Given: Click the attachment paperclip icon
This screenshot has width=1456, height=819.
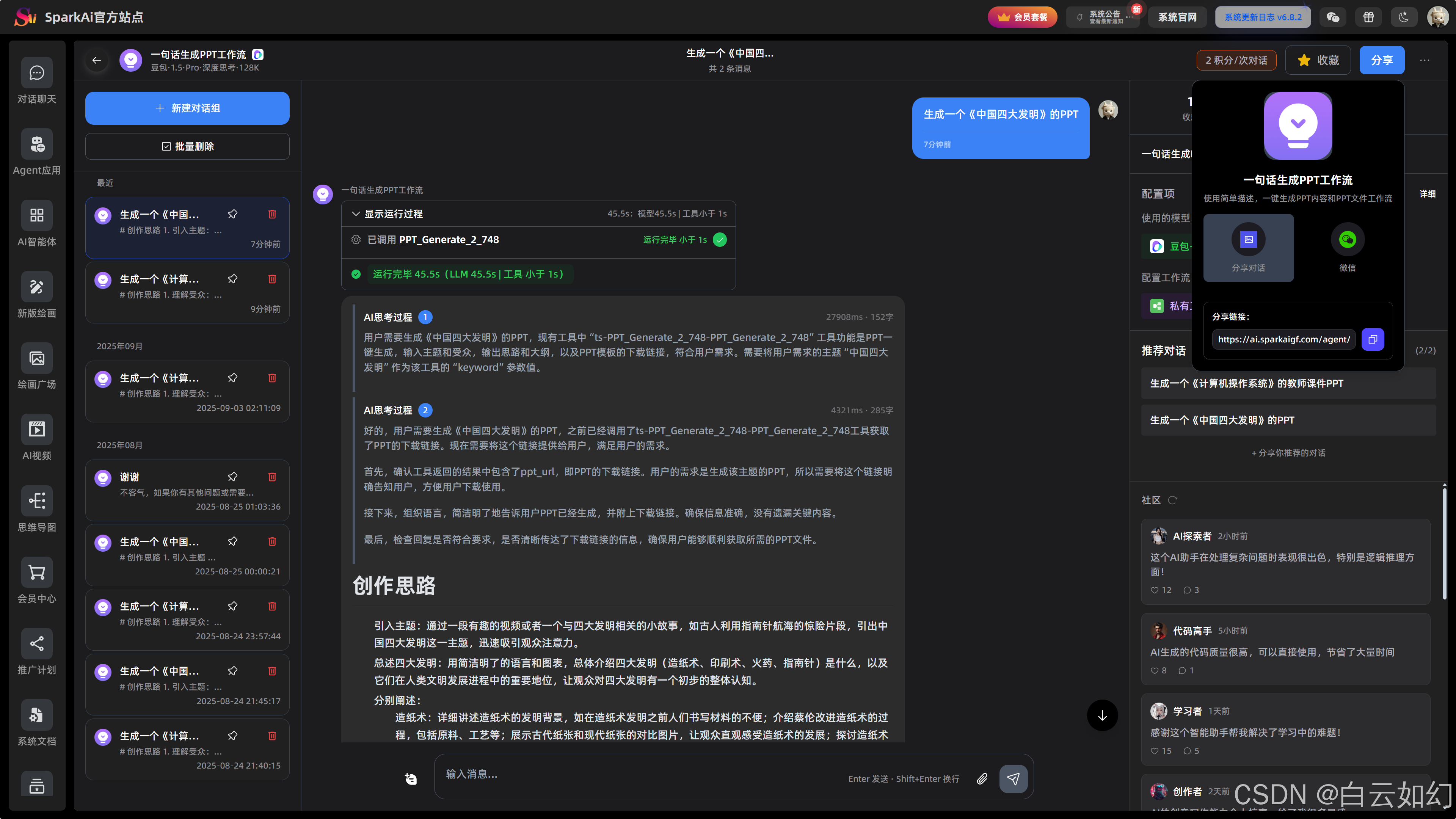Looking at the screenshot, I should 982,779.
